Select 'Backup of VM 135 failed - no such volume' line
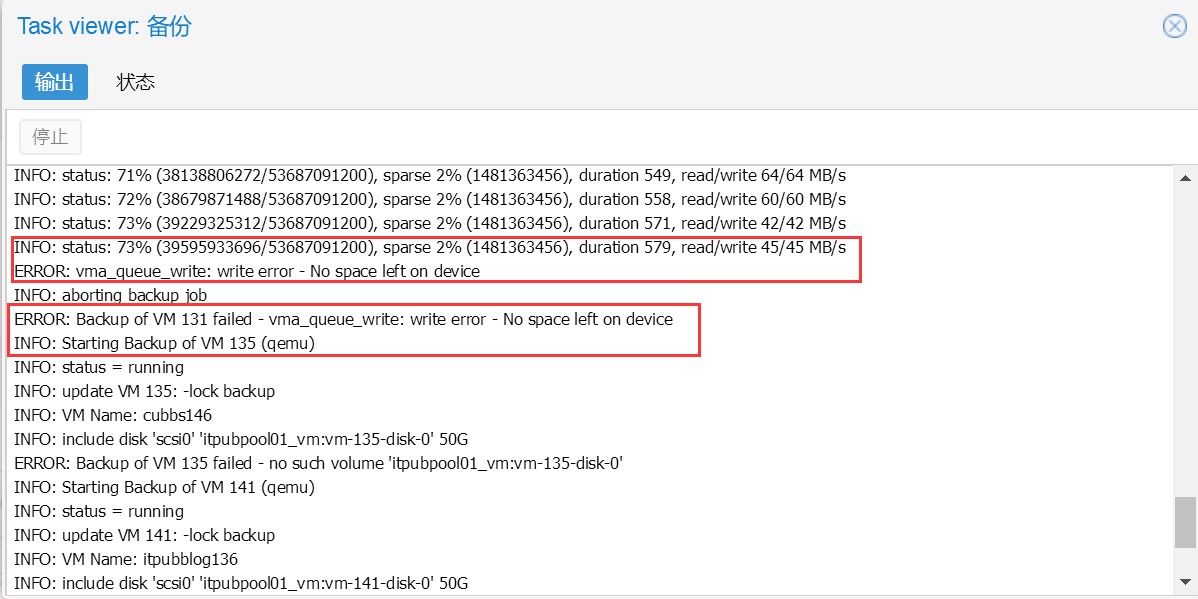Image resolution: width=1198 pixels, height=599 pixels. 319,463
